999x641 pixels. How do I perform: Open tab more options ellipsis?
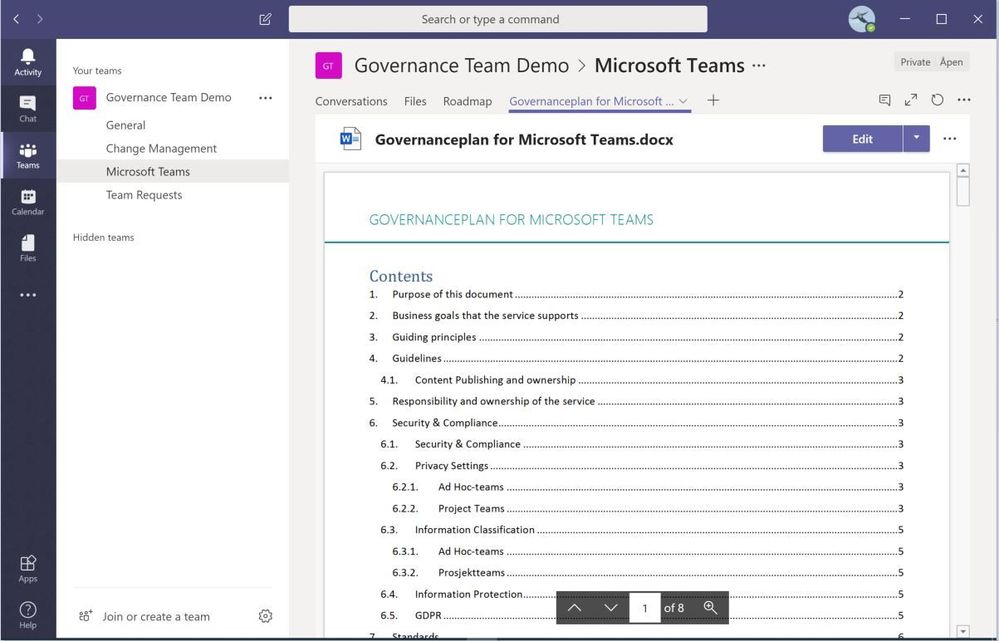tap(964, 100)
